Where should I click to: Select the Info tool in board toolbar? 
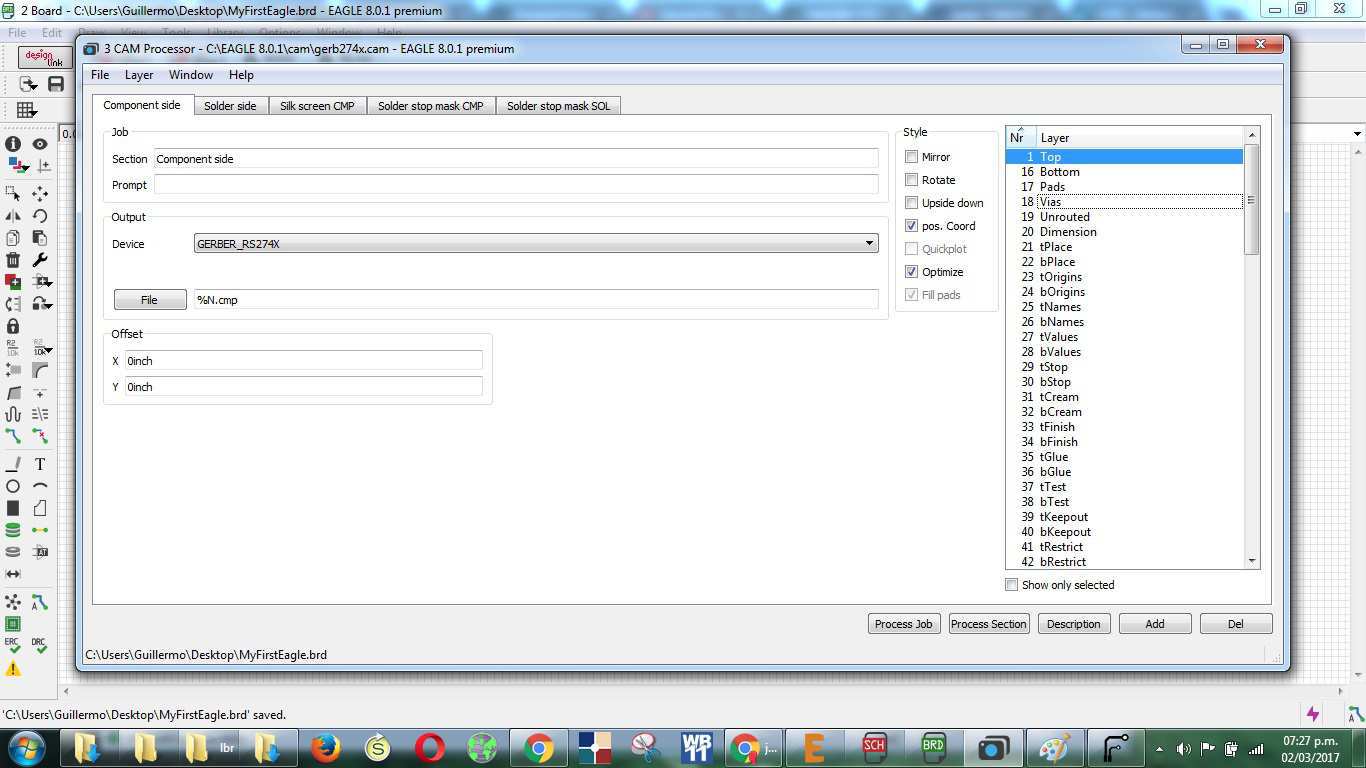click(x=13, y=144)
